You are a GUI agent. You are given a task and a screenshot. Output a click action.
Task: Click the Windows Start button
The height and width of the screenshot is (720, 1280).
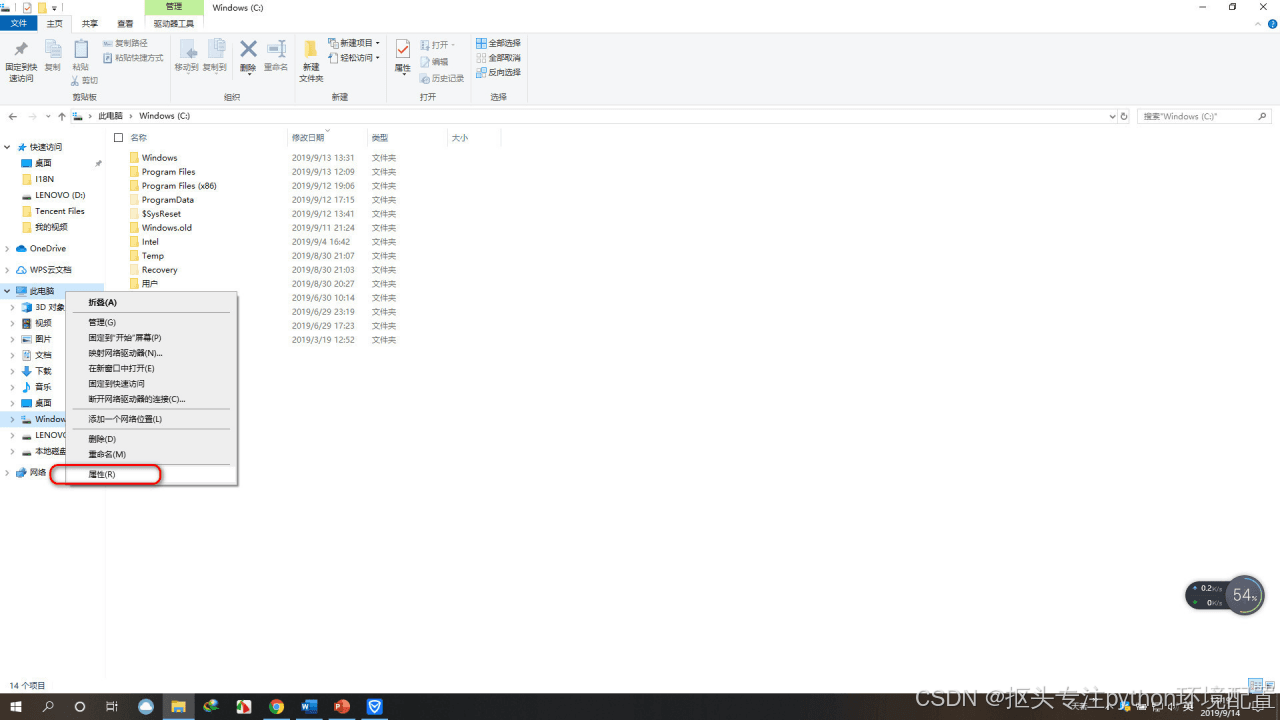tap(16, 706)
